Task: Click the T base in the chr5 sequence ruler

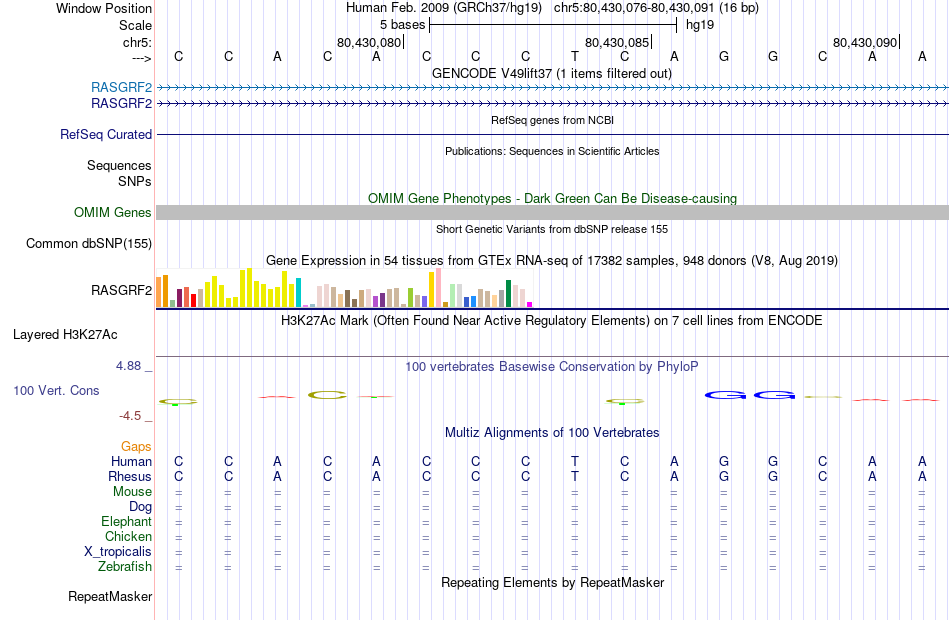Action: click(x=574, y=56)
